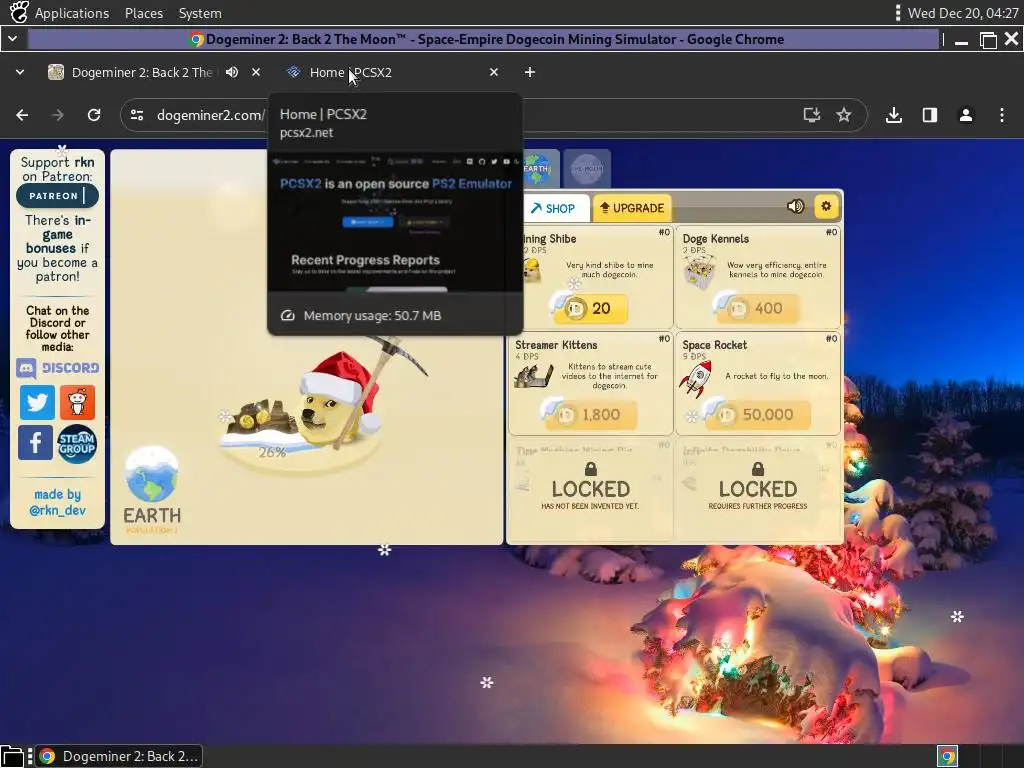Open the Places menu
Image resolution: width=1024 pixels, height=768 pixels.
(x=144, y=13)
